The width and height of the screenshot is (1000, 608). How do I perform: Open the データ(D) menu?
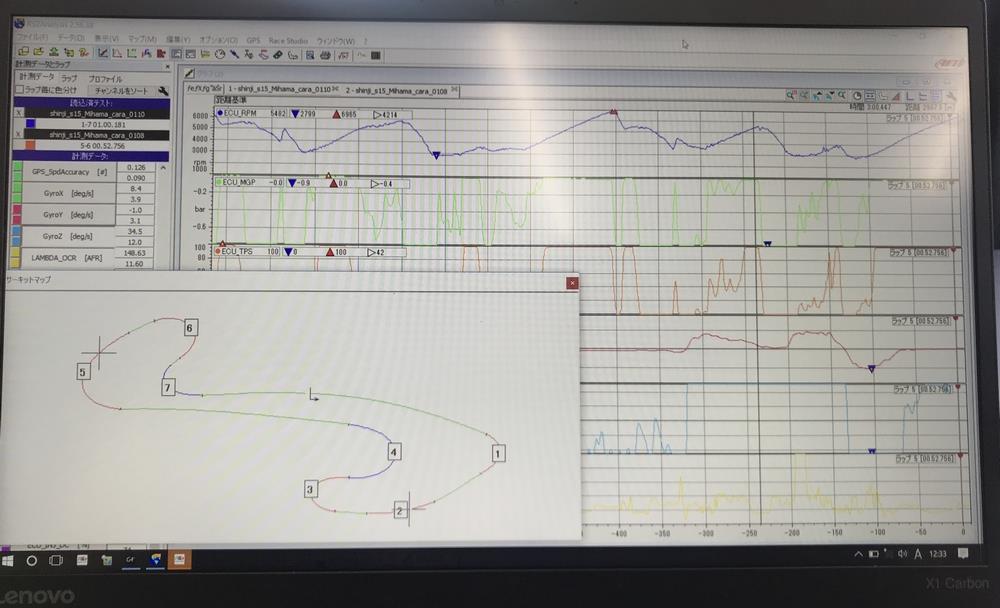tap(71, 40)
